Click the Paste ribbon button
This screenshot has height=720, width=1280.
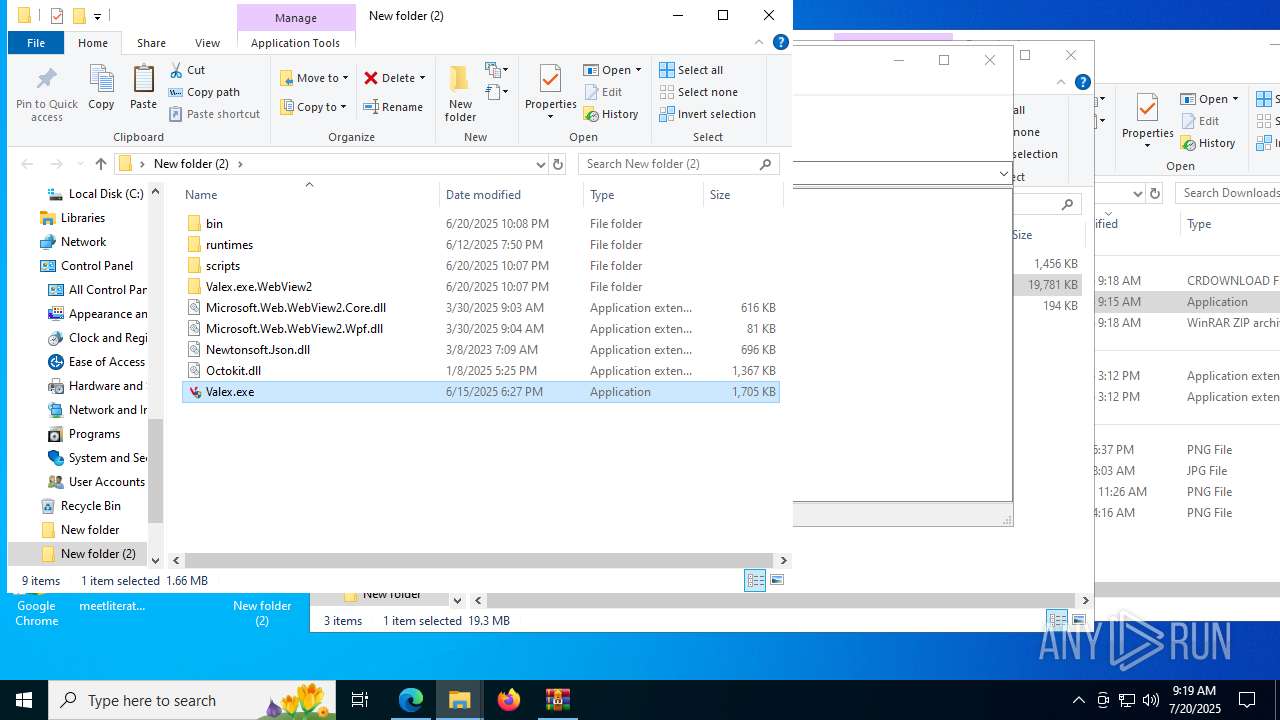[x=143, y=88]
